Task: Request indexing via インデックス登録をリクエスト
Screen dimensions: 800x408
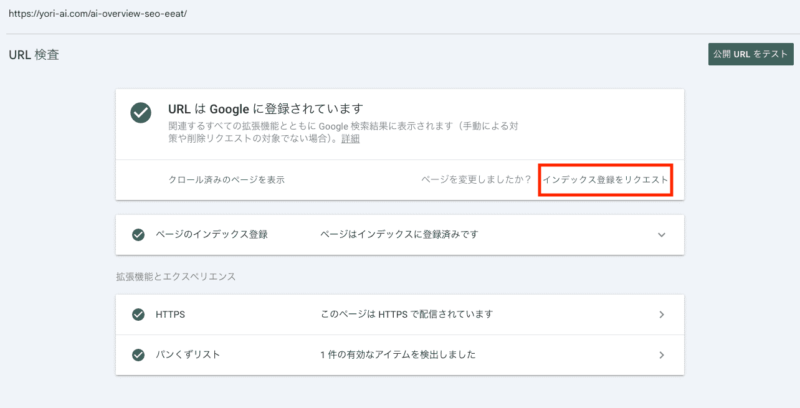Action: coord(605,180)
